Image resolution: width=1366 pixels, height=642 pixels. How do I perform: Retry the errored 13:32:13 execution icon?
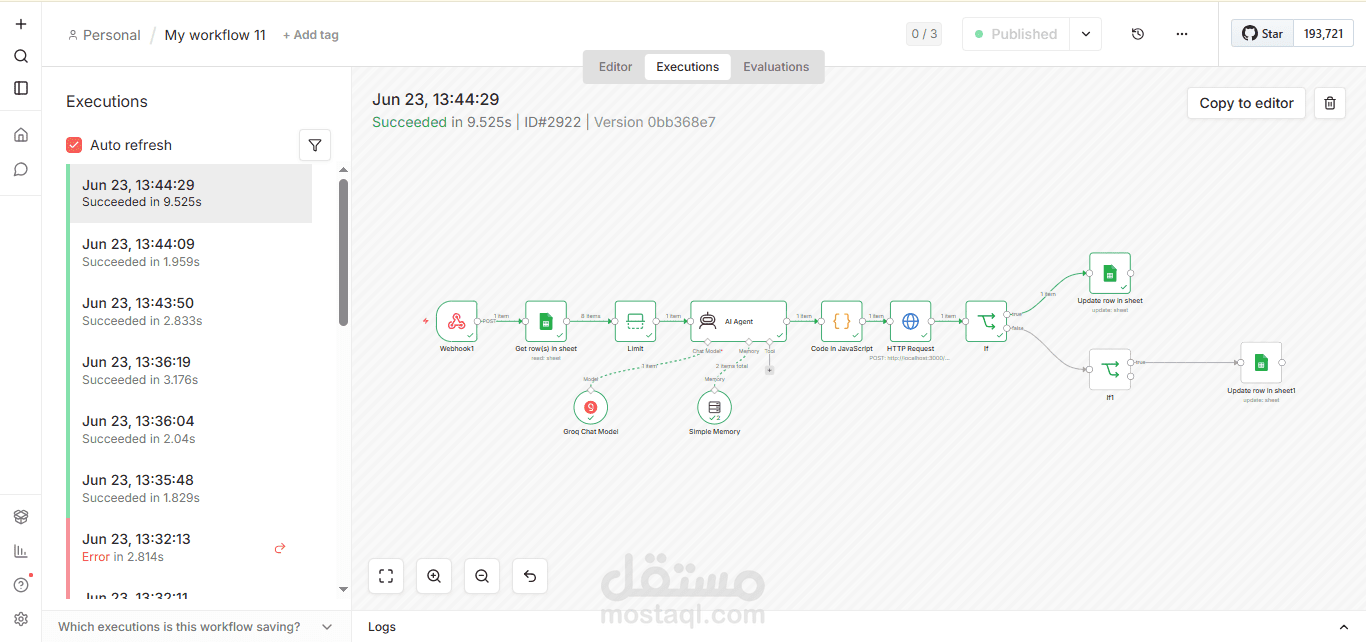tap(280, 548)
